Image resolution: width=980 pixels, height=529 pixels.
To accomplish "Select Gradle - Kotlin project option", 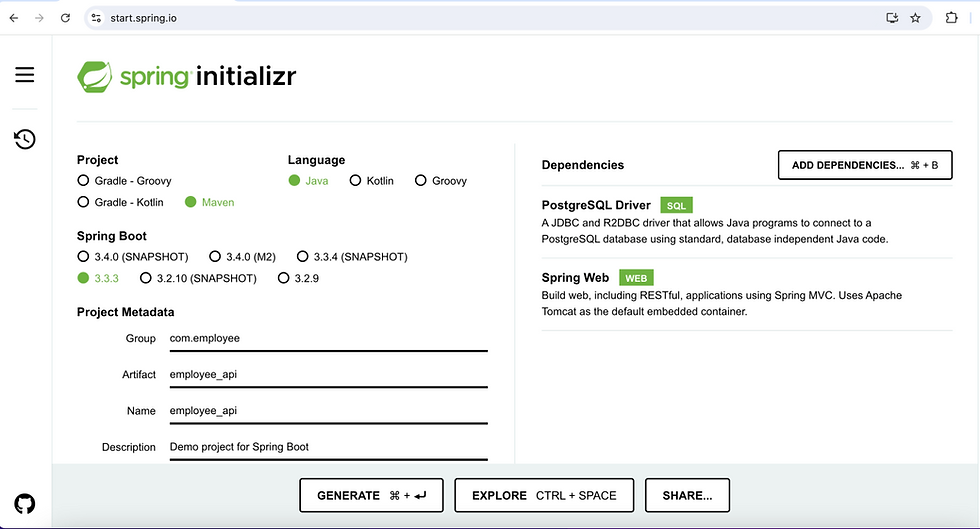I will coord(83,202).
